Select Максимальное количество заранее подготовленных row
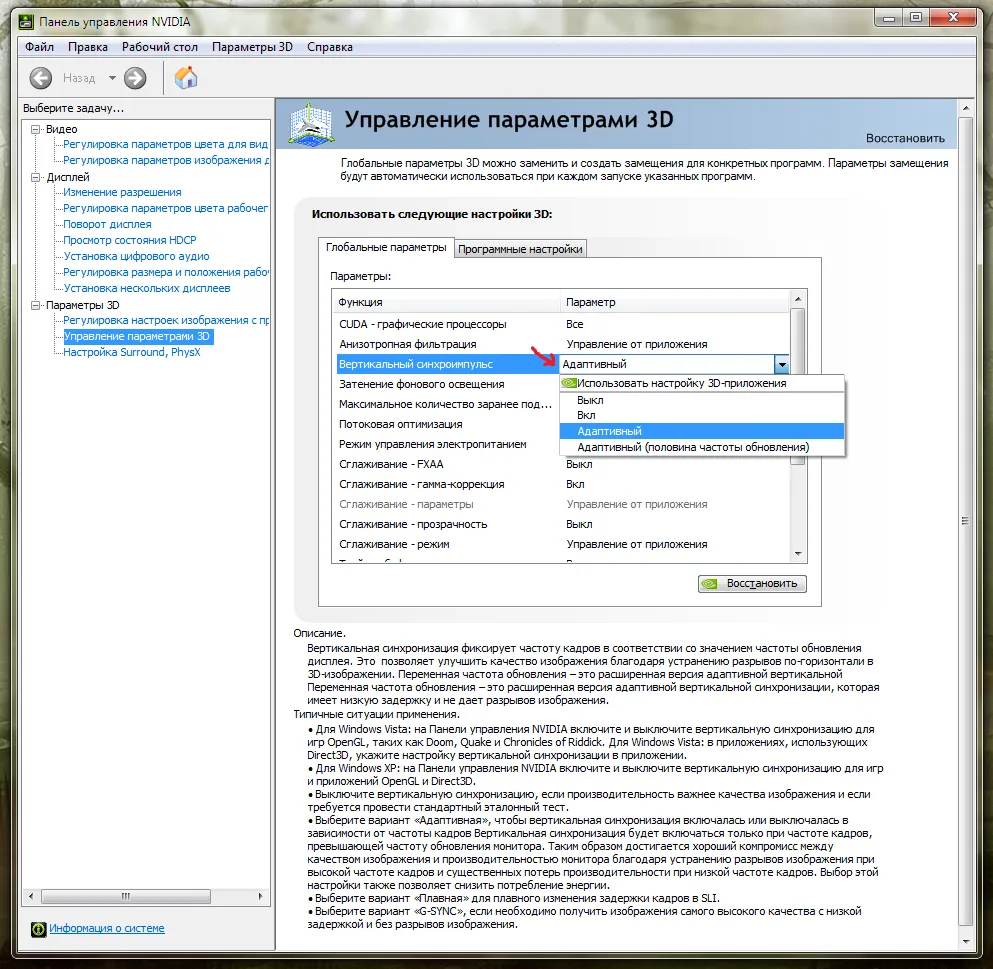This screenshot has width=993, height=969. click(x=446, y=404)
